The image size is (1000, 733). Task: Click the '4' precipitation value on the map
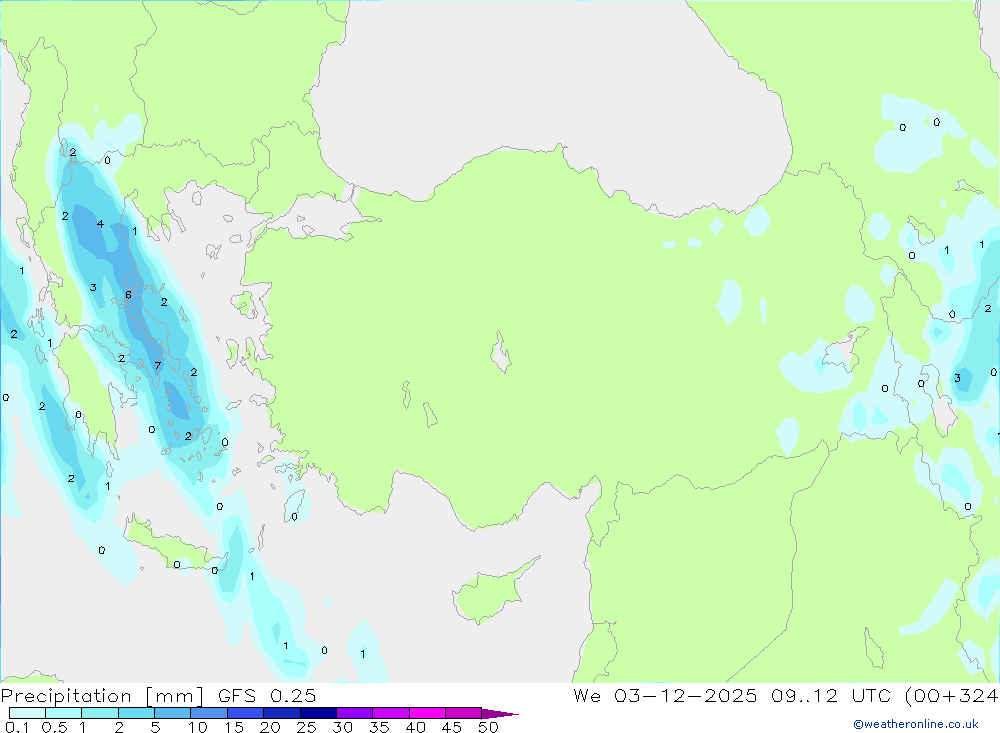coord(100,224)
